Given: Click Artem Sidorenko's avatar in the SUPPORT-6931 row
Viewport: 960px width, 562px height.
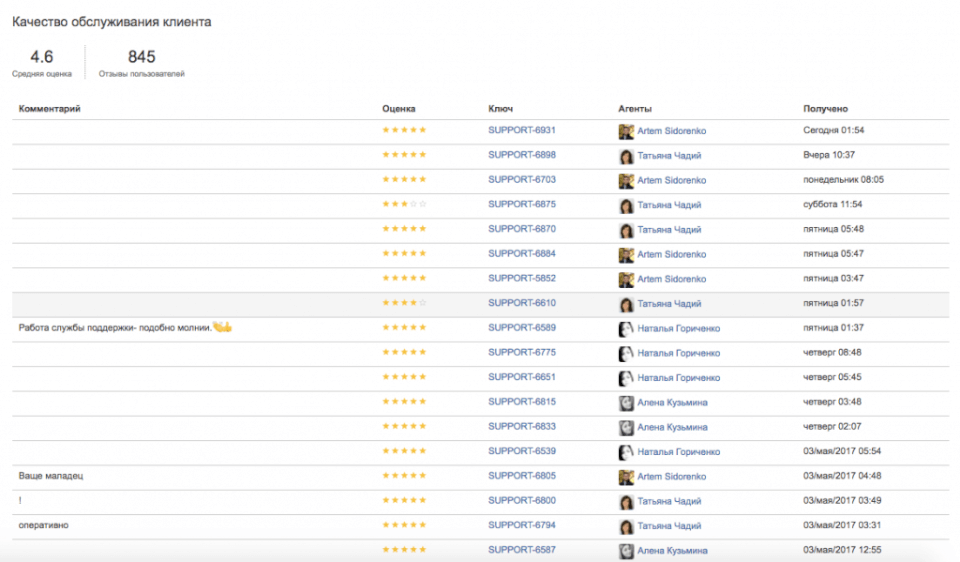Looking at the screenshot, I should (626, 131).
